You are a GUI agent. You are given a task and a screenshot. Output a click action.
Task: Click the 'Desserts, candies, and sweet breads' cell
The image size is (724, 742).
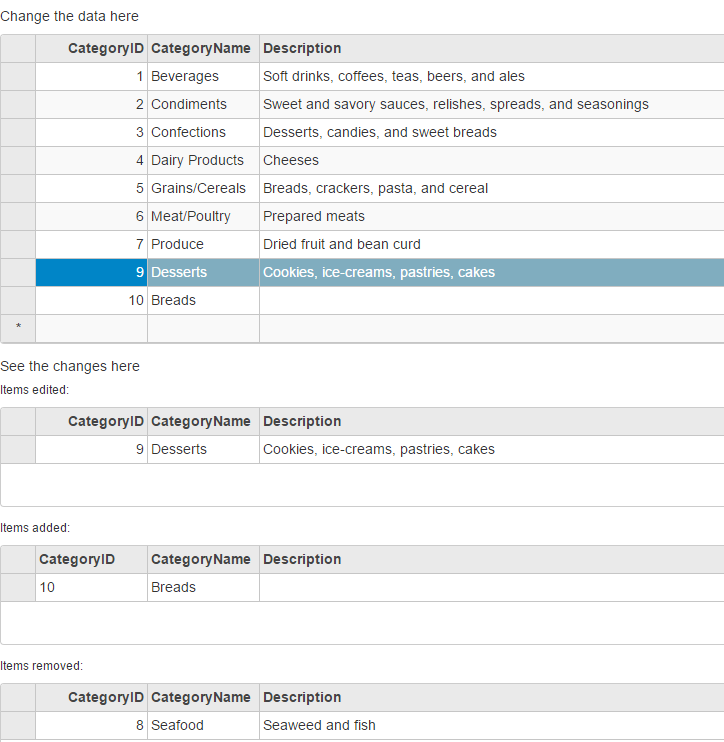click(x=490, y=132)
